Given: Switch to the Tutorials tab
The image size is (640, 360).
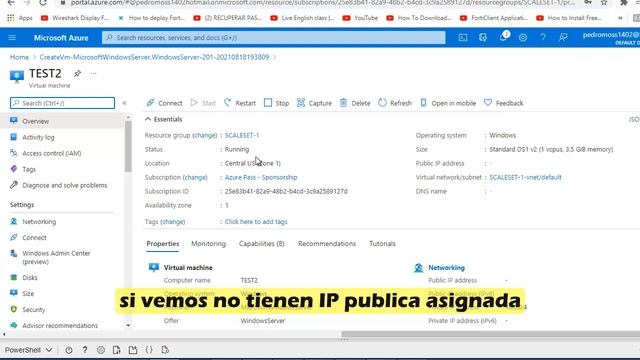Looking at the screenshot, I should click(382, 244).
